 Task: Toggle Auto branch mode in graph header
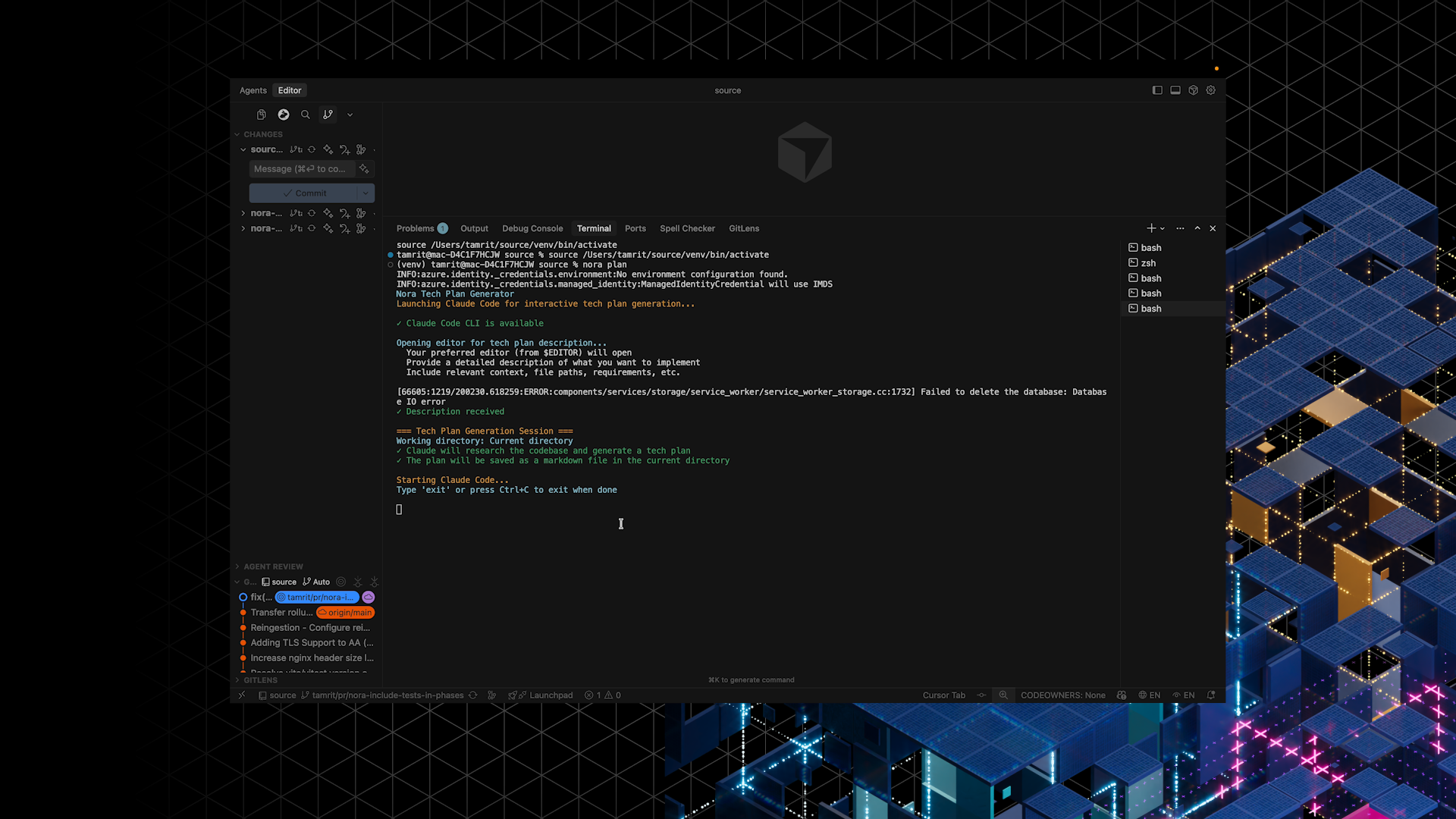click(x=316, y=582)
